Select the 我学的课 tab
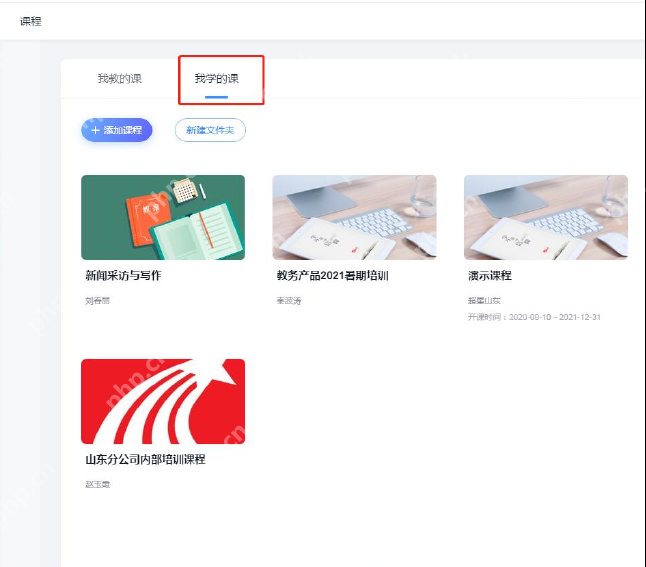Viewport: 646px width, 567px height. (x=217, y=78)
